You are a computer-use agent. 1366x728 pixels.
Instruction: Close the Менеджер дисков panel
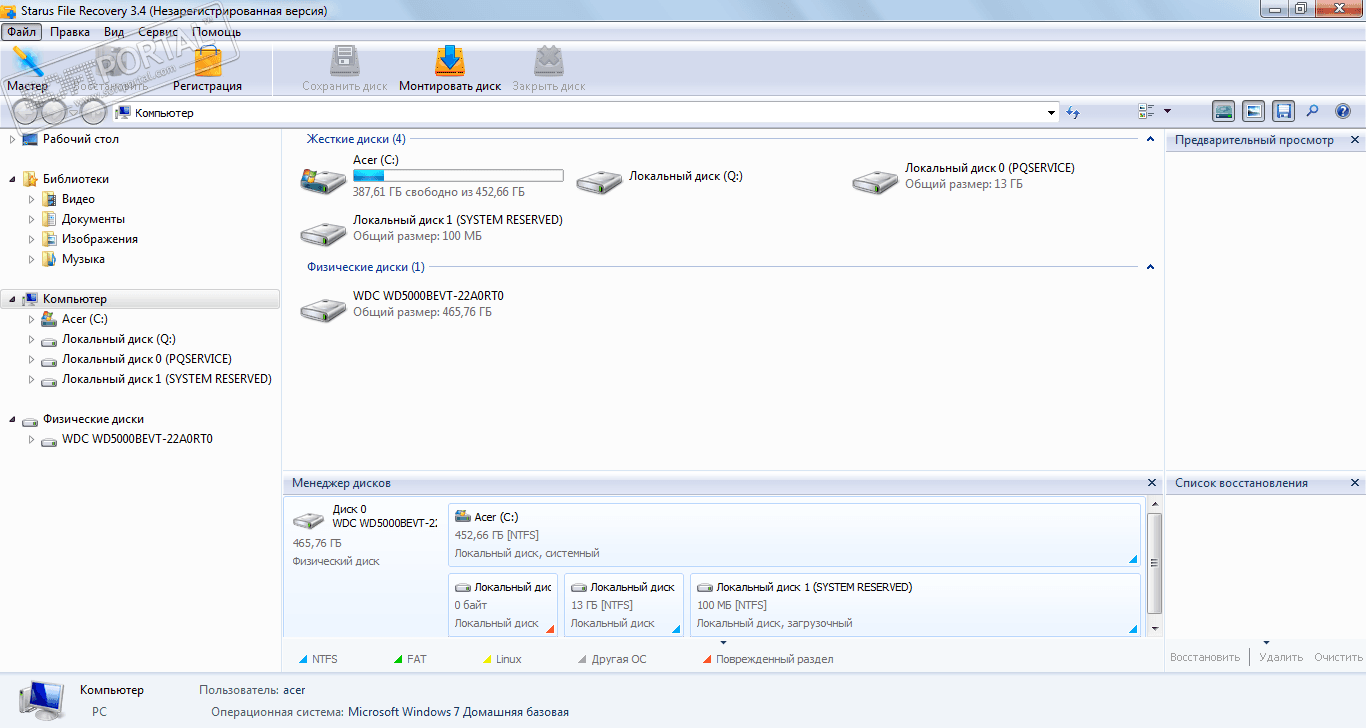1152,483
